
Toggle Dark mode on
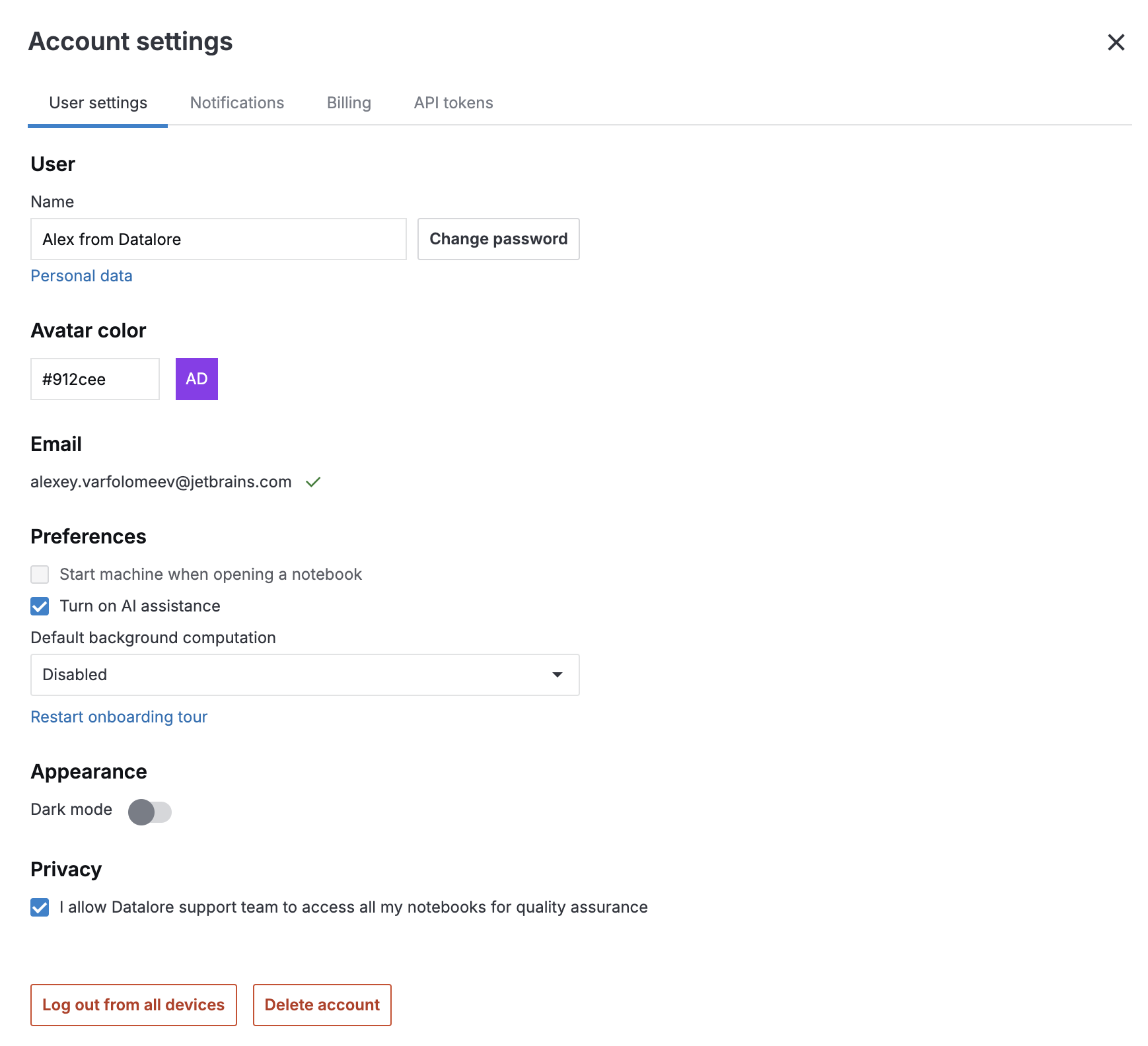(149, 812)
